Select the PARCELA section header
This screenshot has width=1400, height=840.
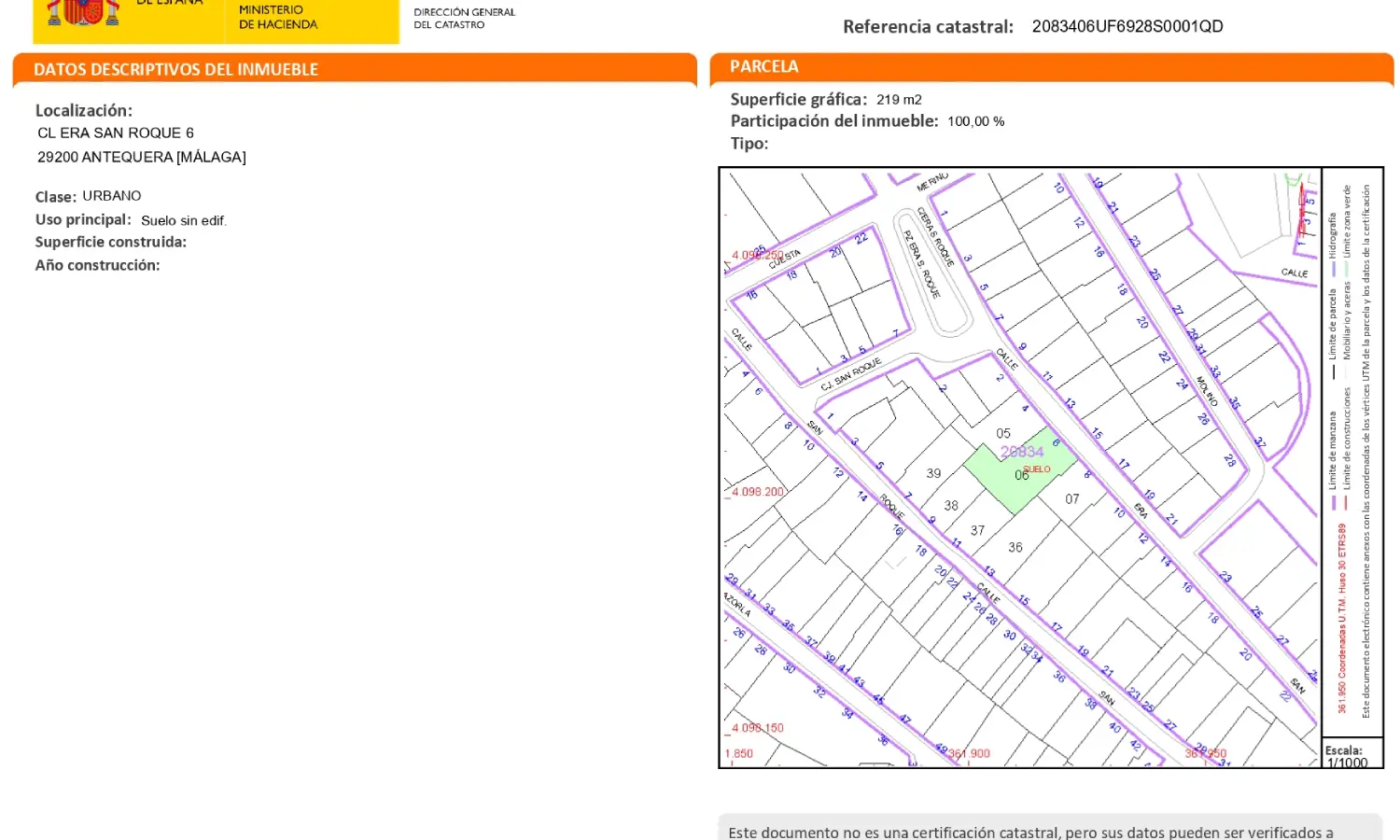click(x=765, y=66)
